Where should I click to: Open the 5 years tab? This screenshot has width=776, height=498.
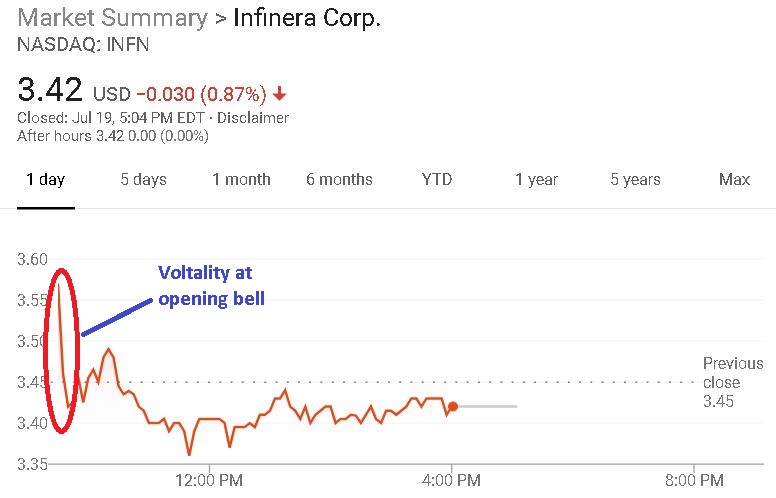coord(635,180)
